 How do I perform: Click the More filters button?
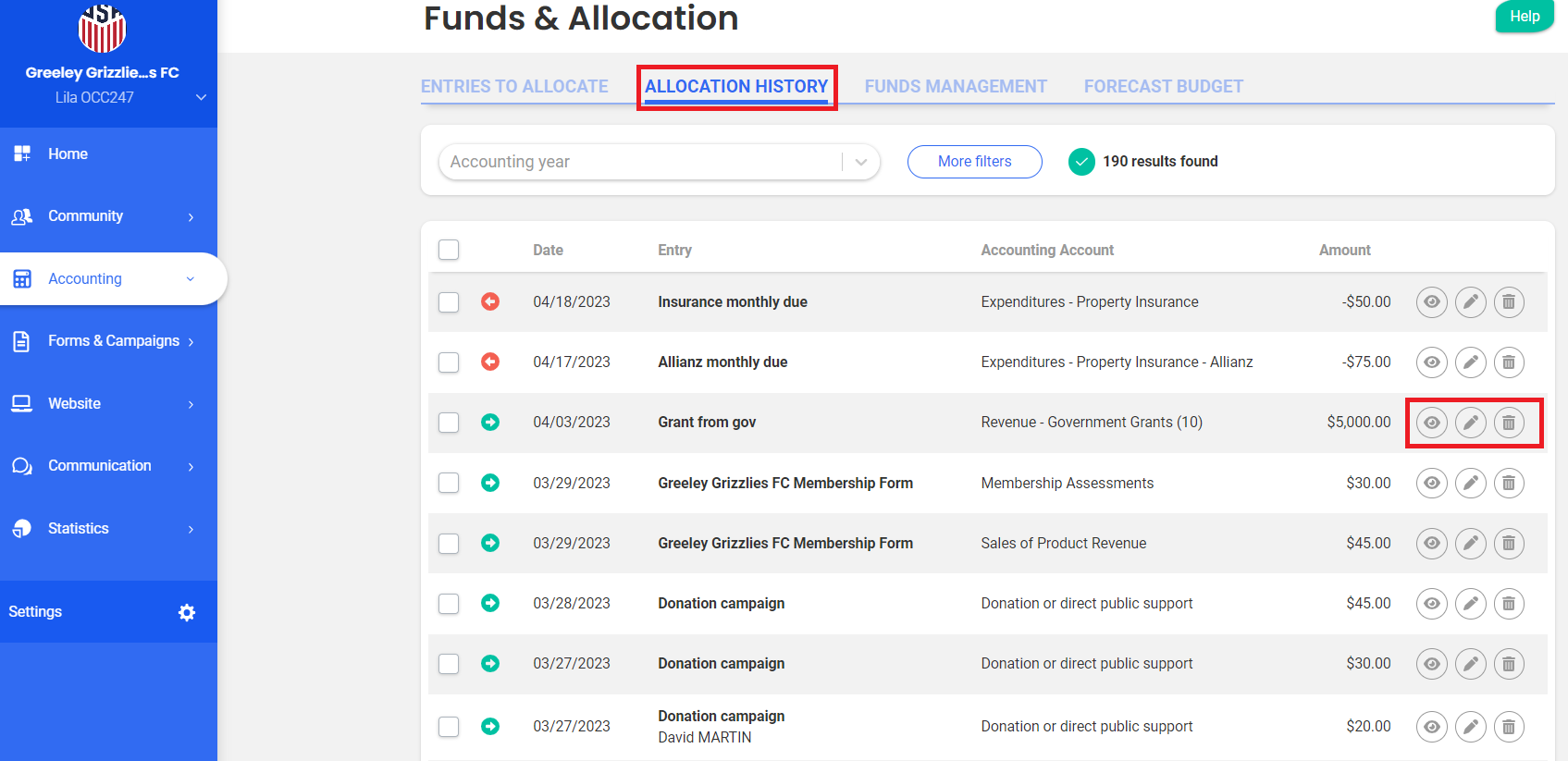tap(974, 162)
